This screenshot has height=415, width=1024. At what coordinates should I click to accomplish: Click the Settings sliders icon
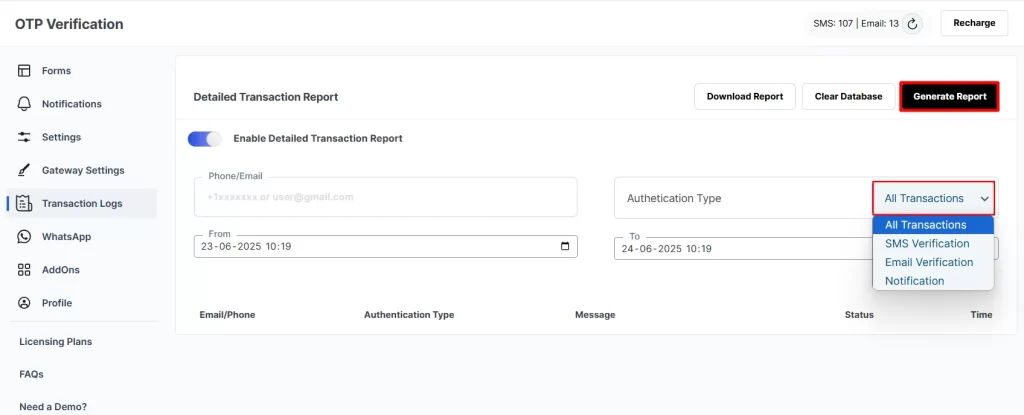24,137
